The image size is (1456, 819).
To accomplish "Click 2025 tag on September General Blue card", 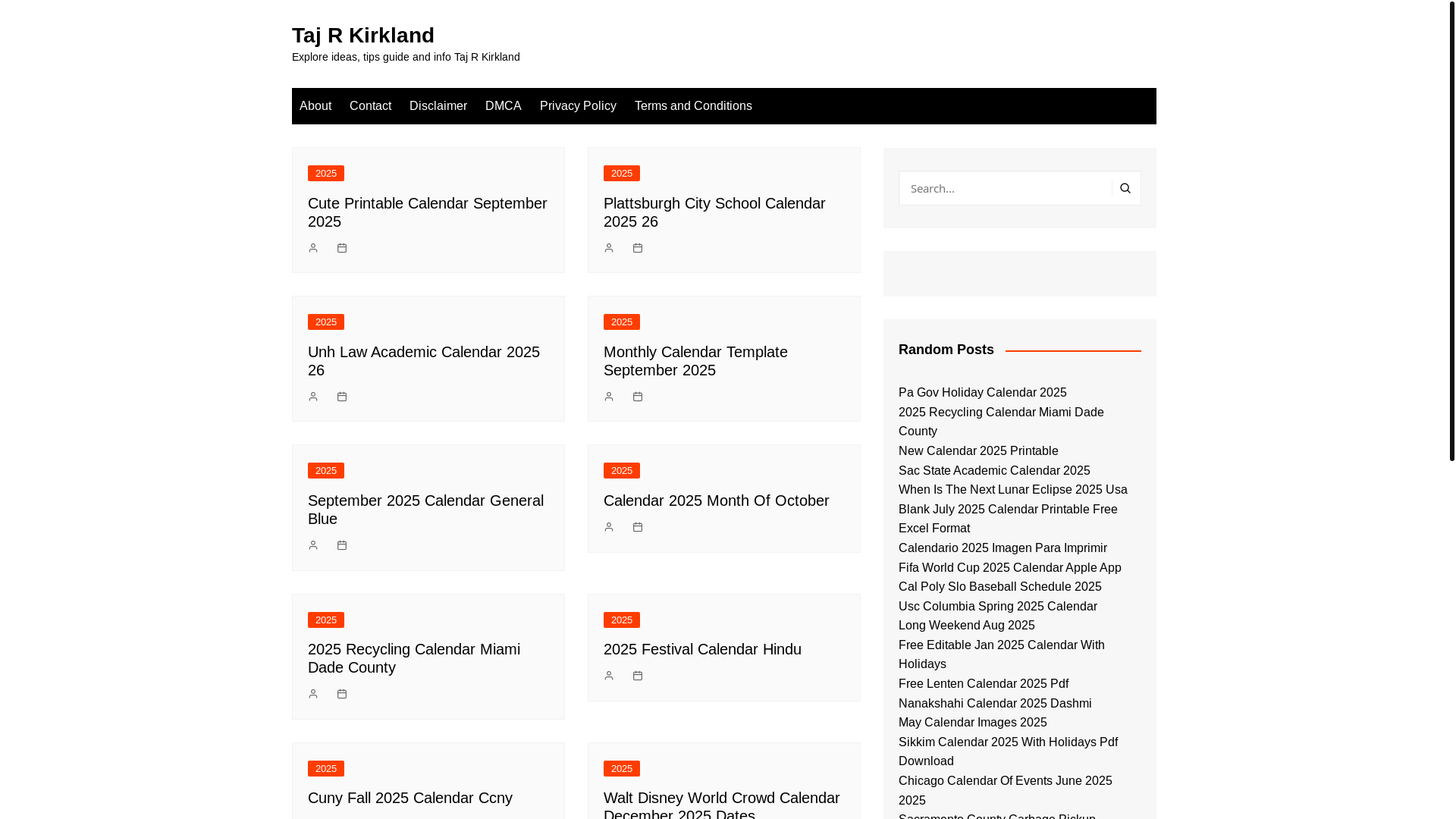I will pos(326,471).
